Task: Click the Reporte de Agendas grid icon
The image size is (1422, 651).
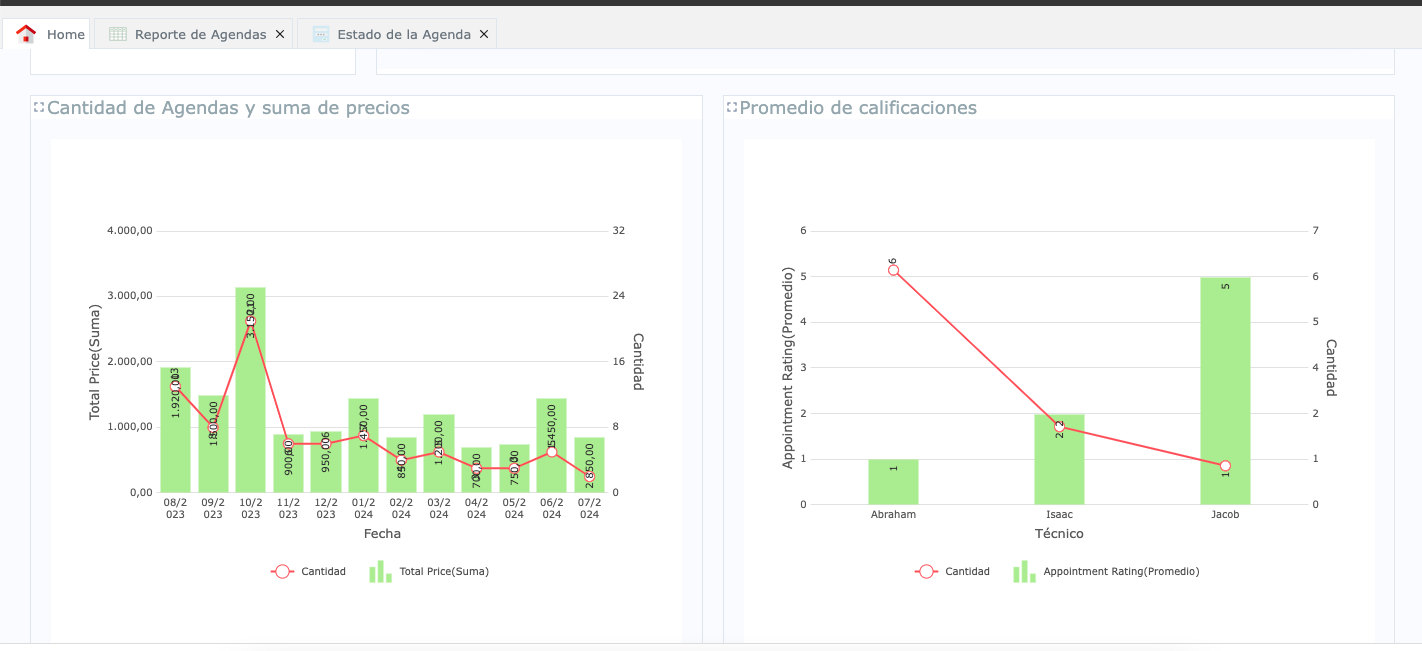Action: [118, 34]
